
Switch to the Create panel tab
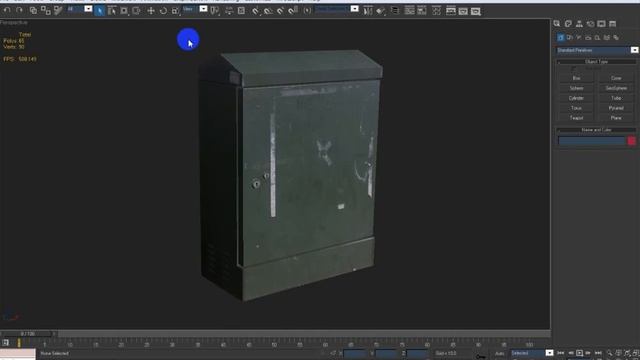click(x=557, y=24)
